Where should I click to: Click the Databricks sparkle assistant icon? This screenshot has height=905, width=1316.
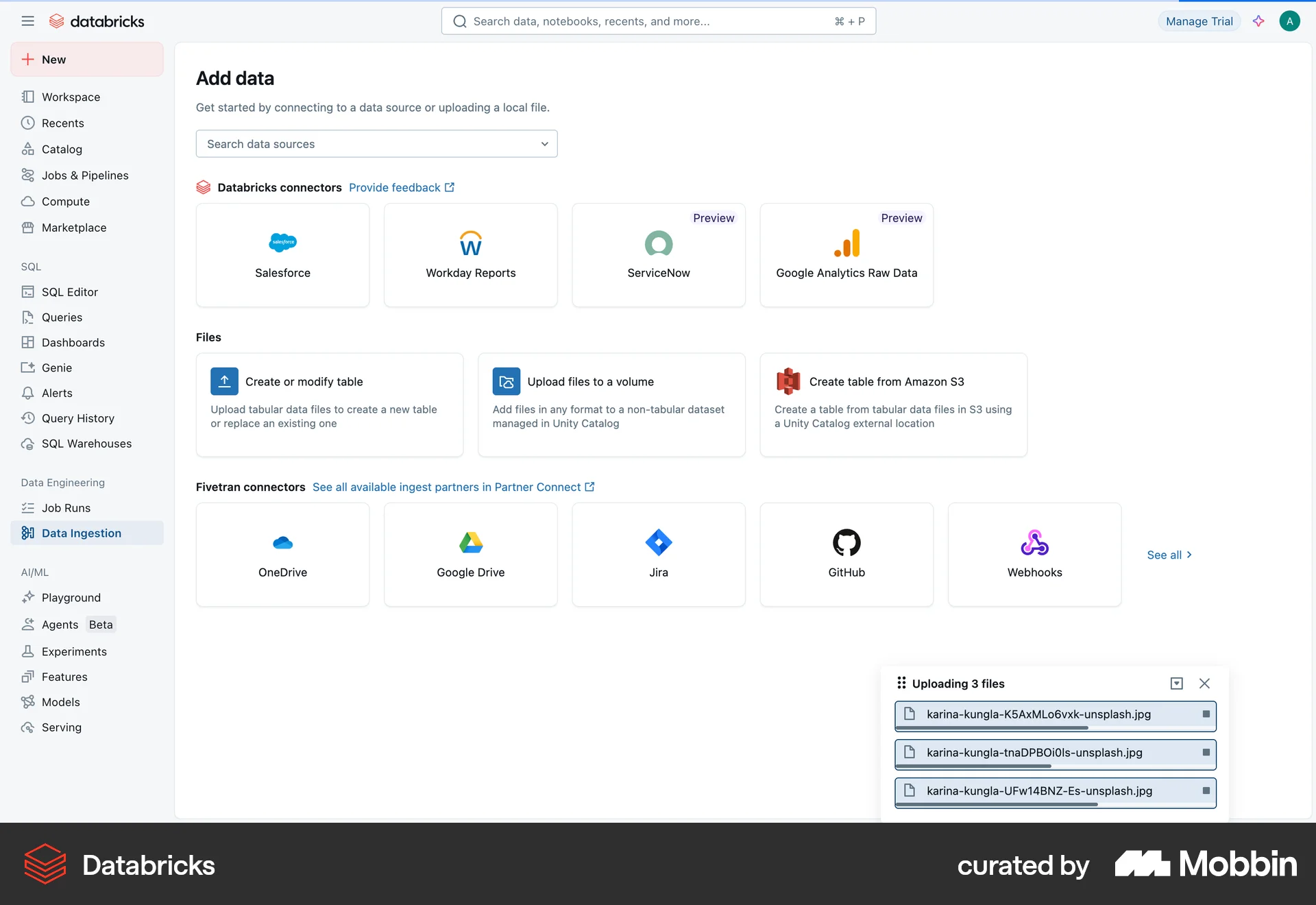[x=1259, y=21]
